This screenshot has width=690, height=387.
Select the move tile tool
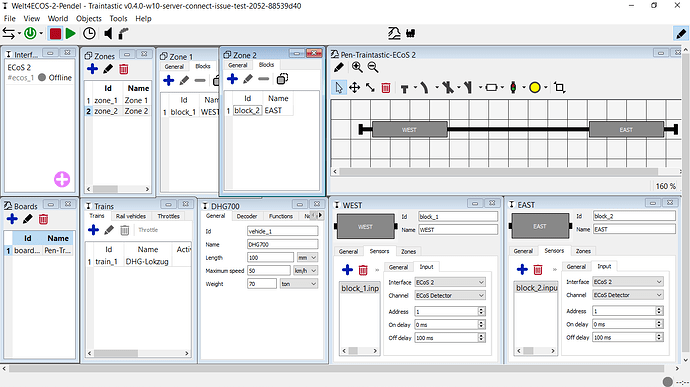pos(354,88)
